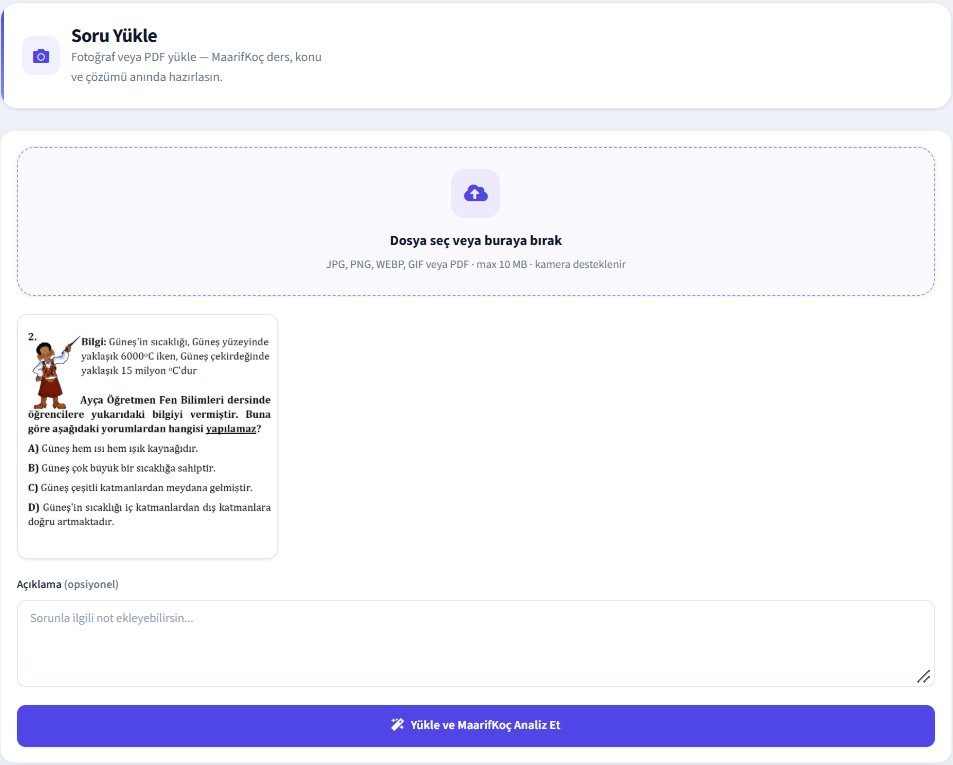This screenshot has width=953, height=765.
Task: Click "Yükle ve MaarifKoç Analiz Et" button
Action: 475,726
